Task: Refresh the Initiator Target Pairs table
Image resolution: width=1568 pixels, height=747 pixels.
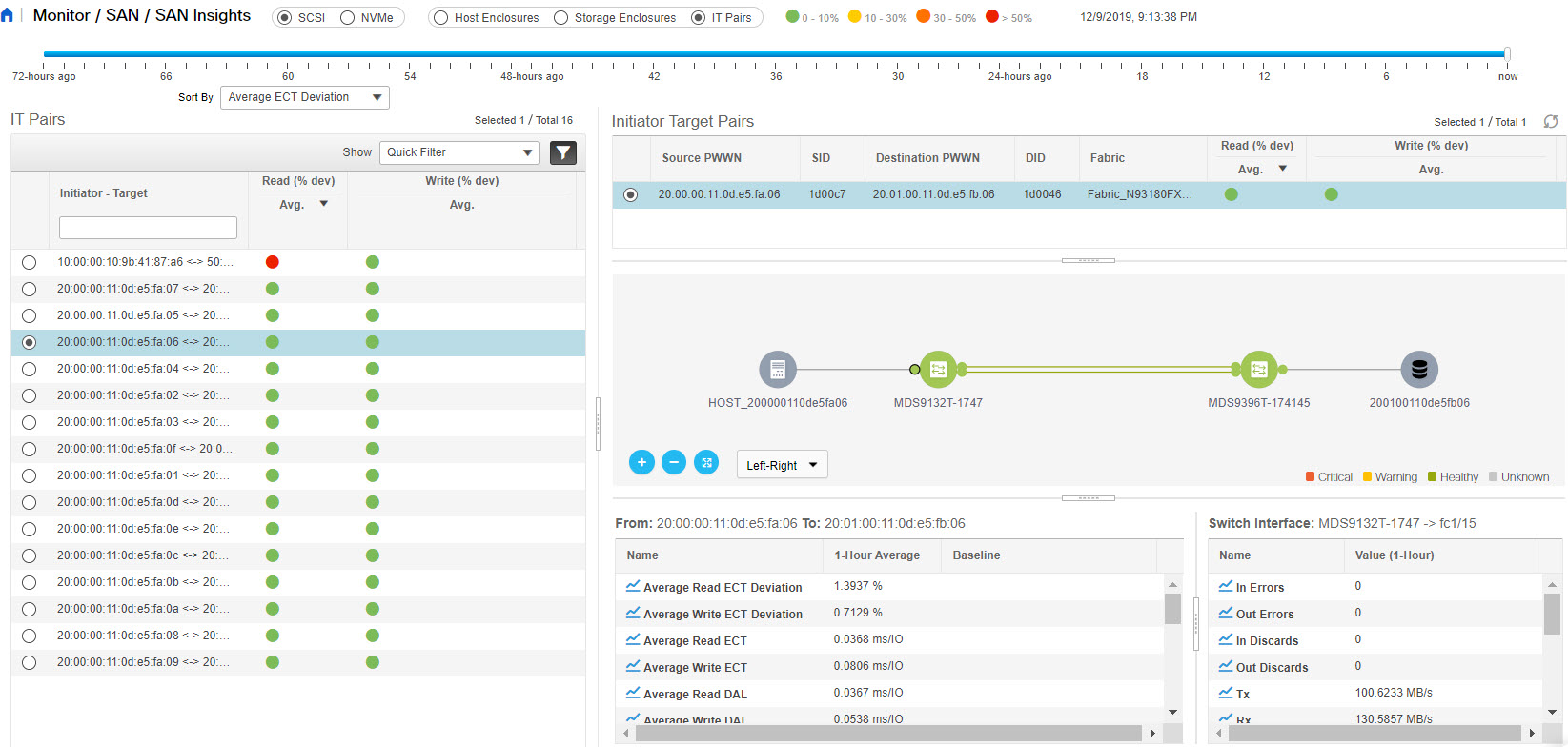Action: click(1551, 122)
